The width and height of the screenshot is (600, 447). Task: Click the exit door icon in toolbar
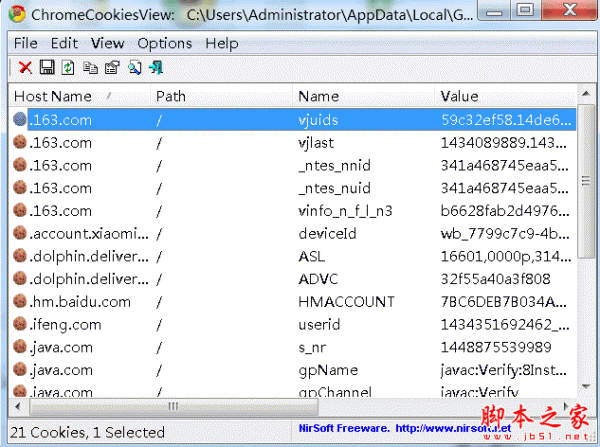coord(156,68)
